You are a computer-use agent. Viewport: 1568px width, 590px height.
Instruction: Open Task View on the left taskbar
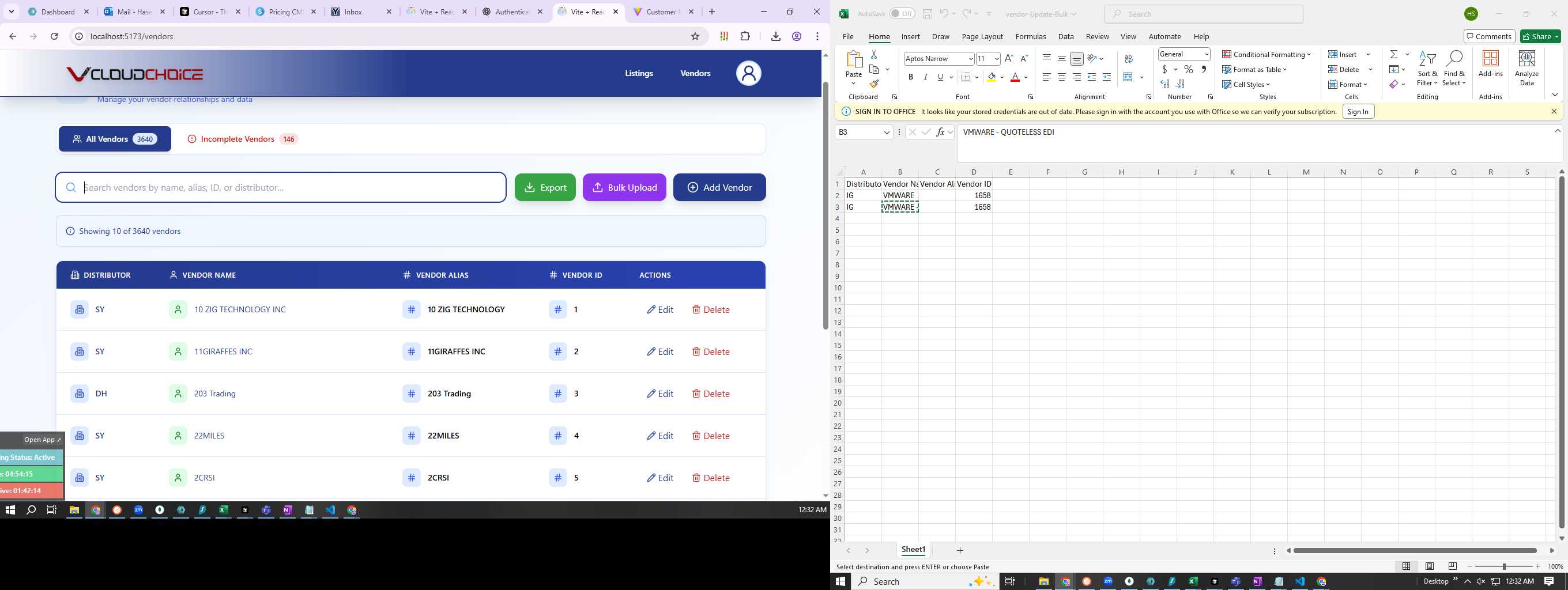52,510
